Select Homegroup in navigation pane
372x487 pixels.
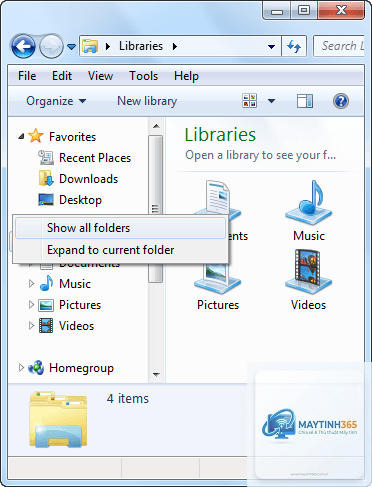[81, 368]
